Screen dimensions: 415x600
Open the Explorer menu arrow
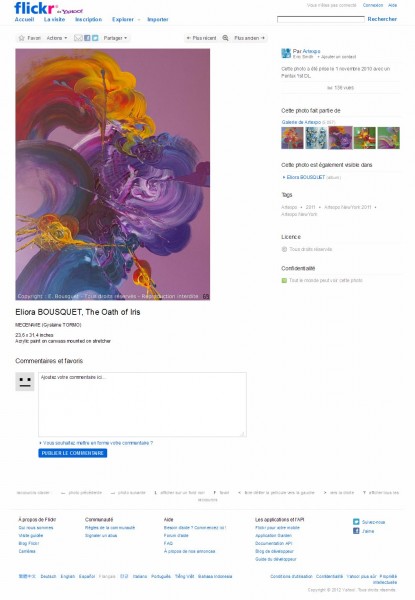click(x=139, y=20)
